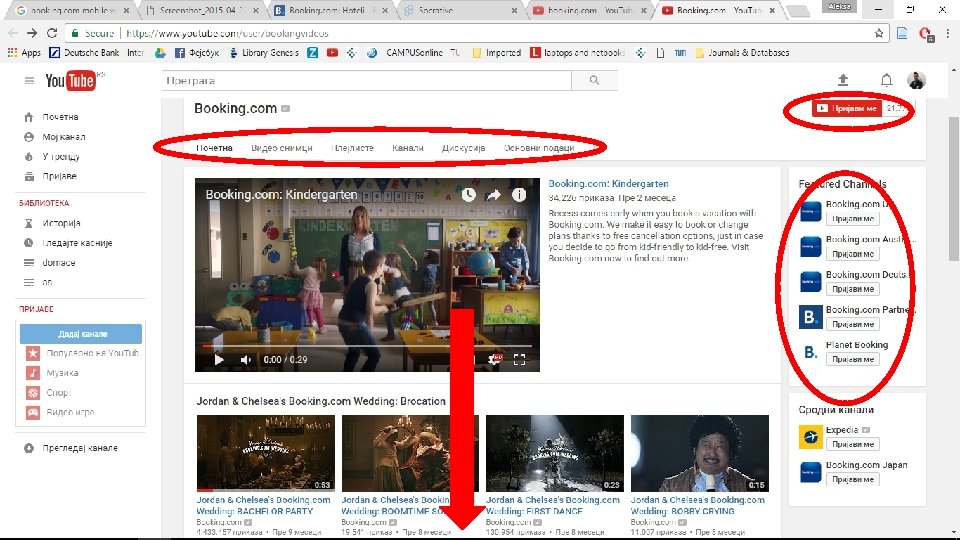The height and width of the screenshot is (540, 960).
Task: Bookmark this page with the star icon
Action: 879,33
